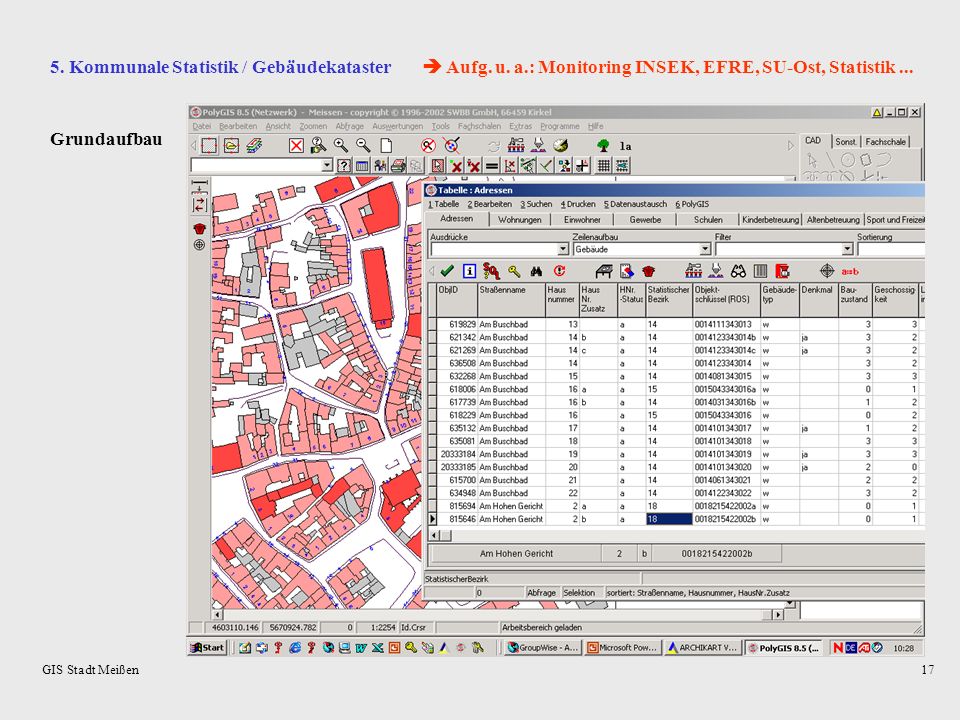Click the barcode columns icon in table toolbar
The image size is (960, 720).
pos(760,271)
